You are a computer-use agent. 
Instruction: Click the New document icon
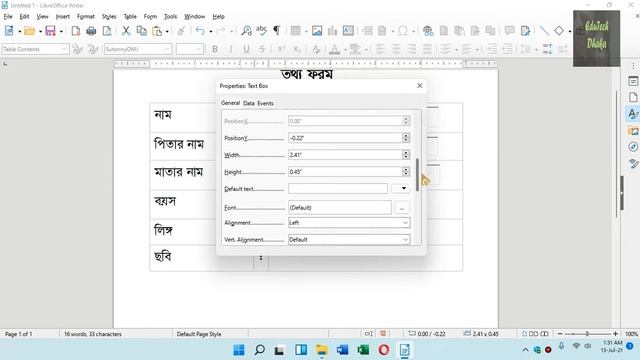point(9,31)
